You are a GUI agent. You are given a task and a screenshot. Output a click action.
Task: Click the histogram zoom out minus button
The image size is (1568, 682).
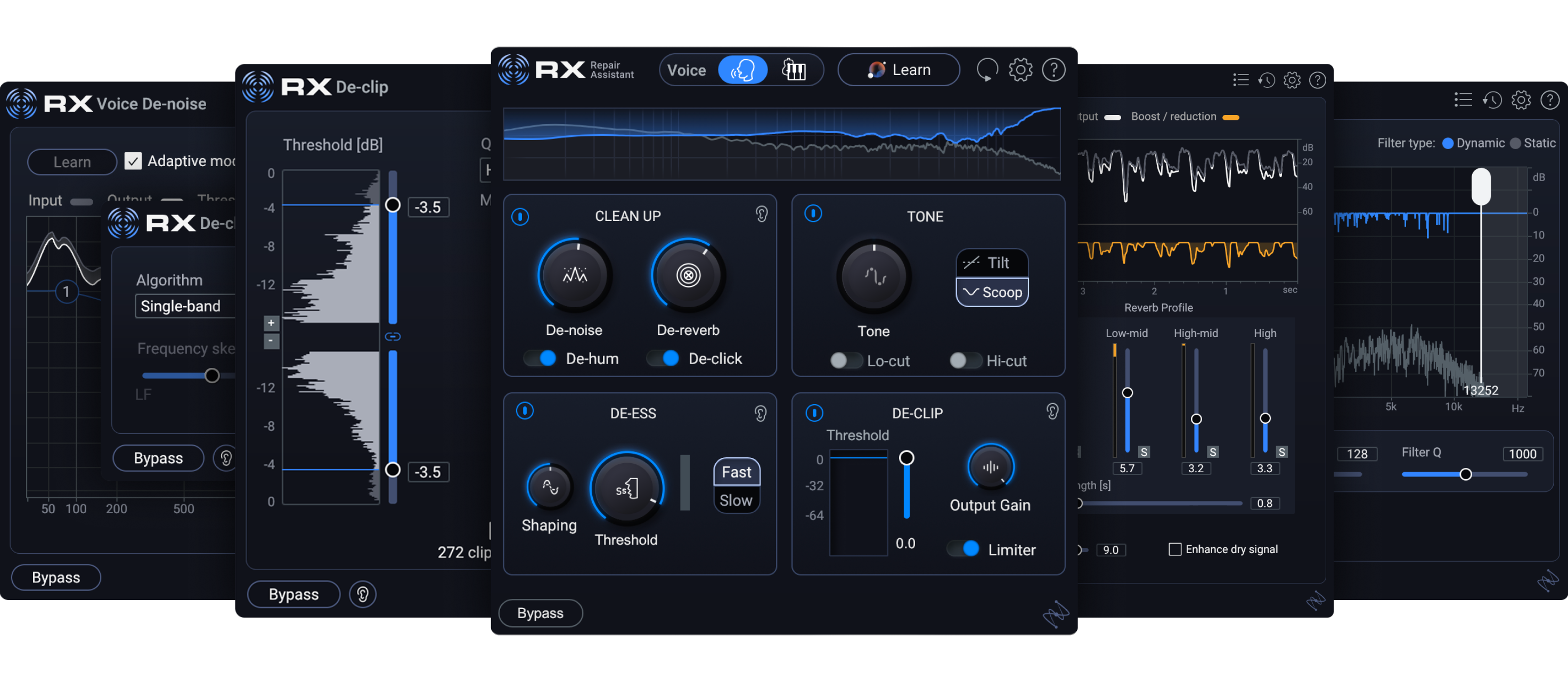point(272,341)
